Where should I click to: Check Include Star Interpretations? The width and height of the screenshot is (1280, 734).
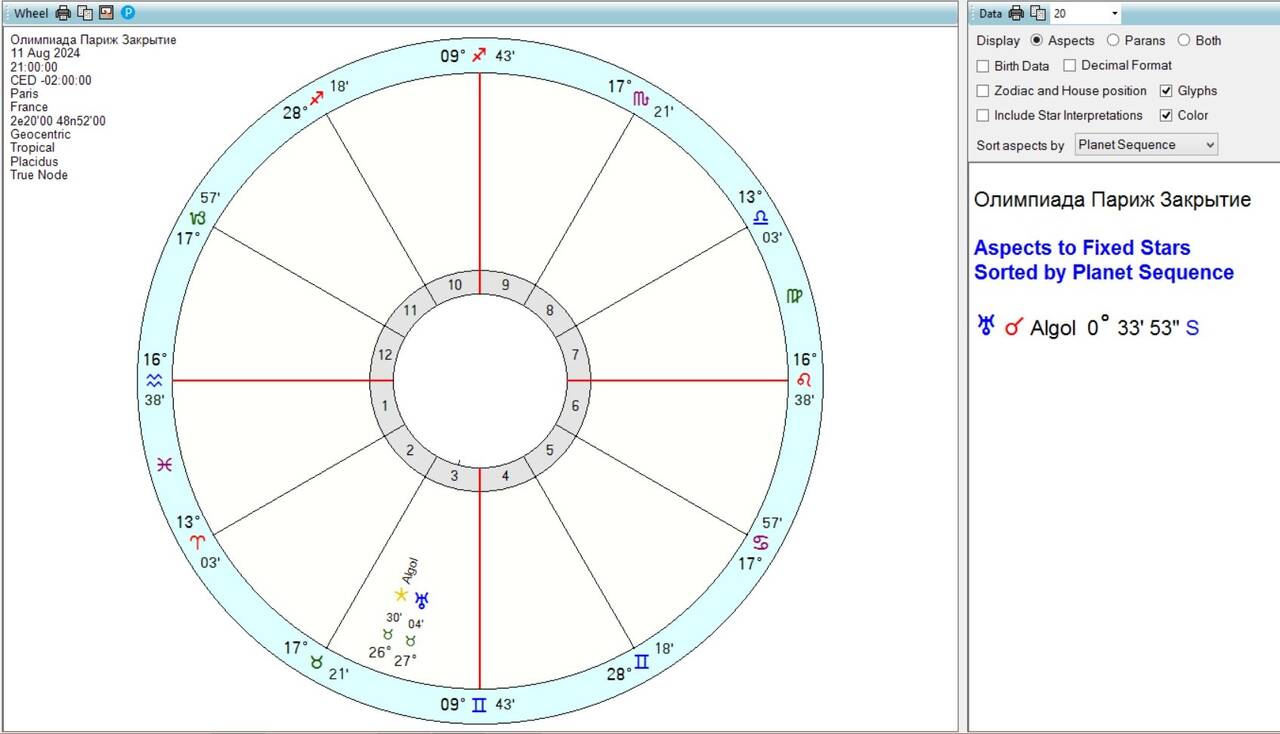pyautogui.click(x=983, y=116)
